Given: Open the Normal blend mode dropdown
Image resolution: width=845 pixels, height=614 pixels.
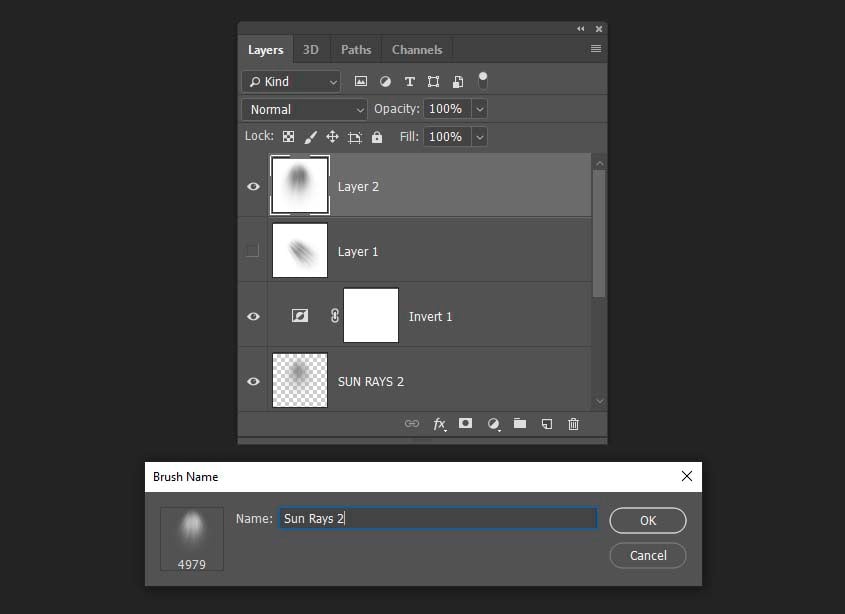Looking at the screenshot, I should click(x=304, y=109).
